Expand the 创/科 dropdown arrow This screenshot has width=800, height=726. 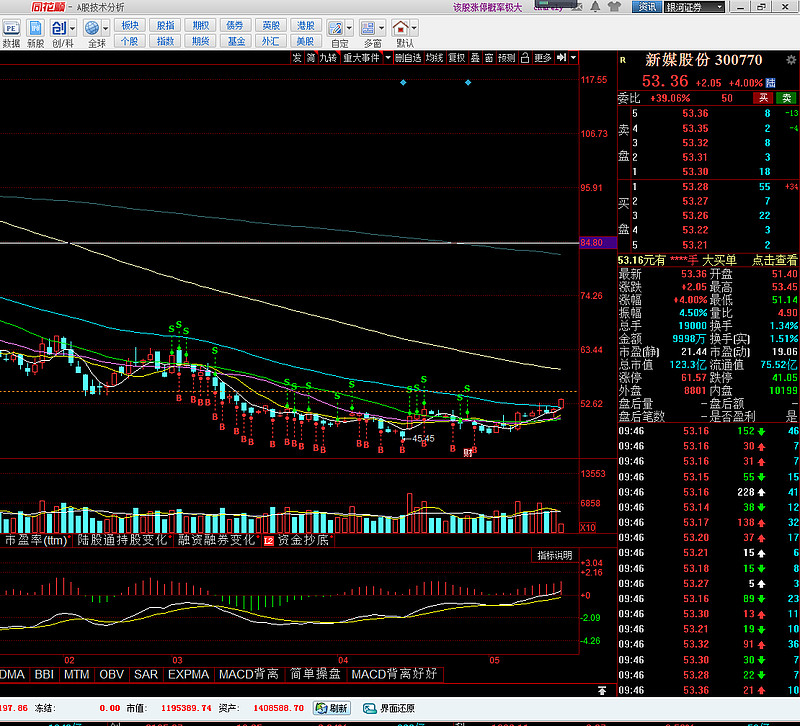pos(72,28)
